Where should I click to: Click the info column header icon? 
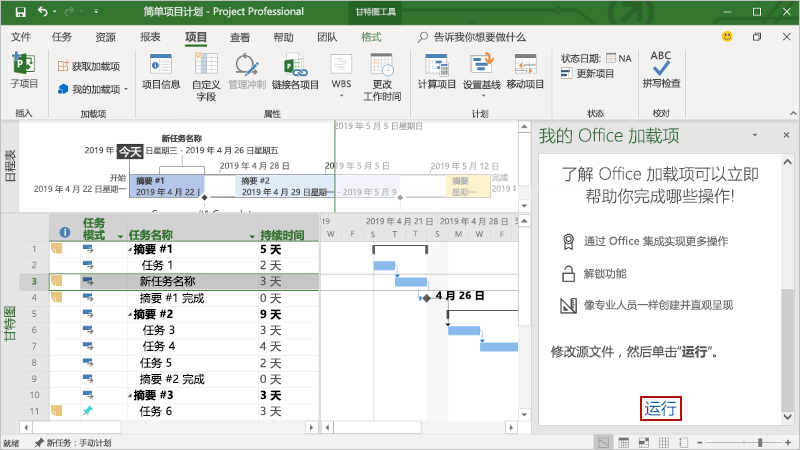65,232
